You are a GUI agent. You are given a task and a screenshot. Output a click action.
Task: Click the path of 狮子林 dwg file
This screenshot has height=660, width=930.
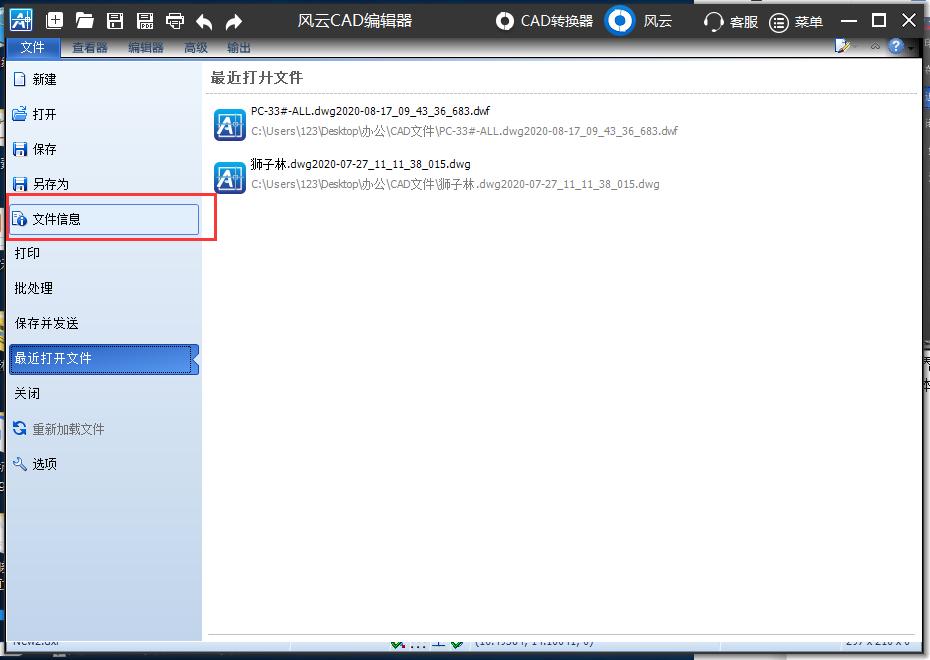[455, 184]
